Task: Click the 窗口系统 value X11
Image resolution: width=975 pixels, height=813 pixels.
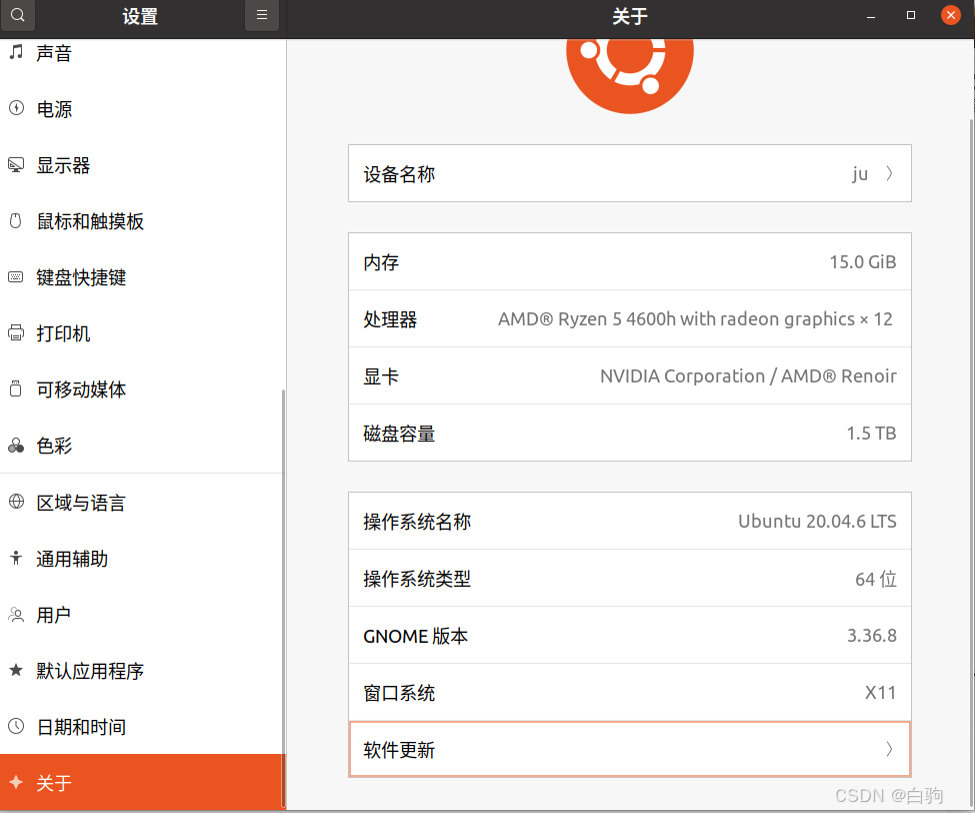Action: (x=880, y=693)
